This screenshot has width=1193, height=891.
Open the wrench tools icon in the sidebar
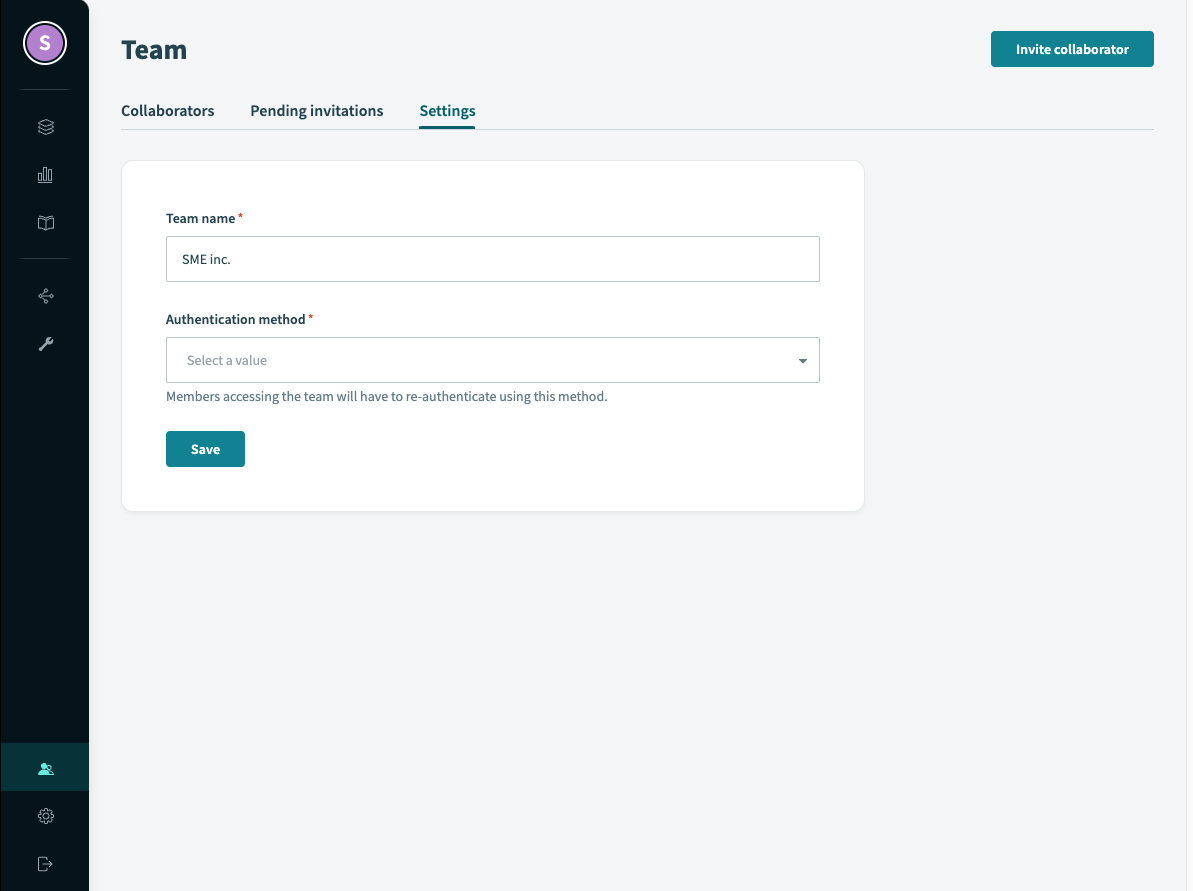point(44,344)
